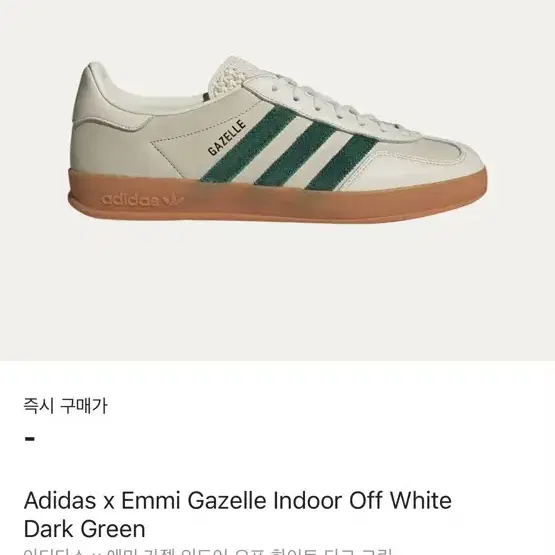Screen dimensions: 555x555
Task: Tap the word Emmi in the product title
Action: 151,500
